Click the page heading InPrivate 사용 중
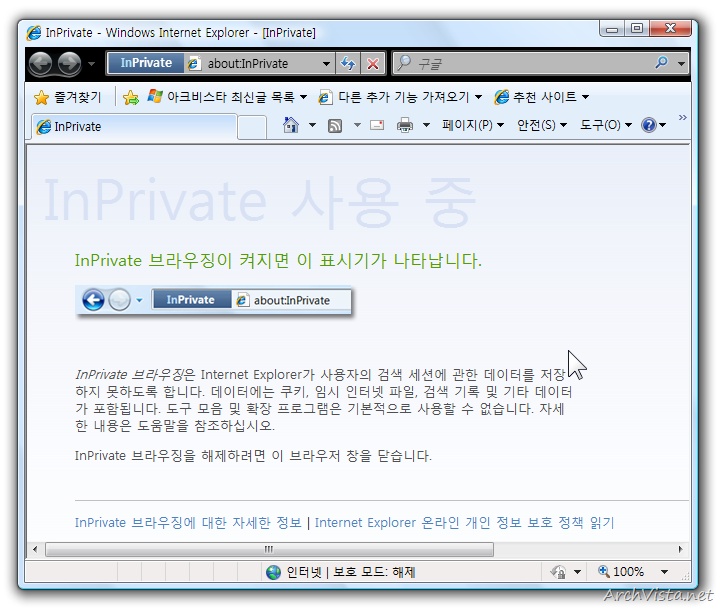721x611 pixels. pyautogui.click(x=260, y=201)
